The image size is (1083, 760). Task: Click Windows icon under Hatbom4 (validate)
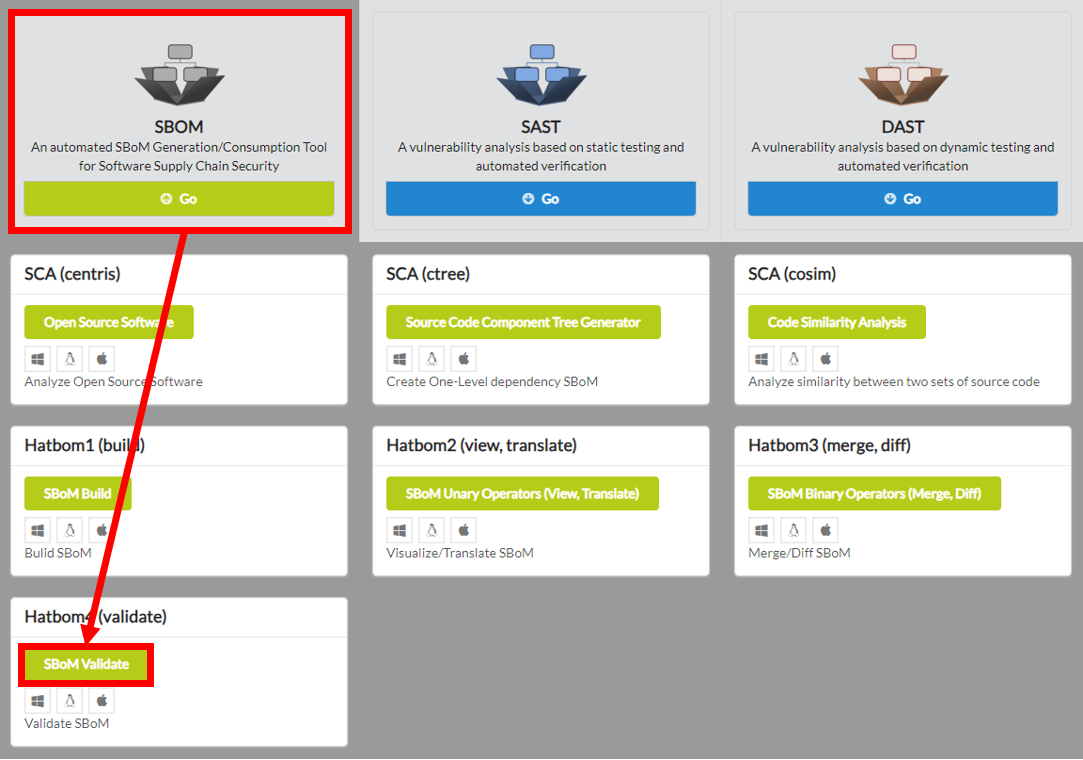click(38, 701)
